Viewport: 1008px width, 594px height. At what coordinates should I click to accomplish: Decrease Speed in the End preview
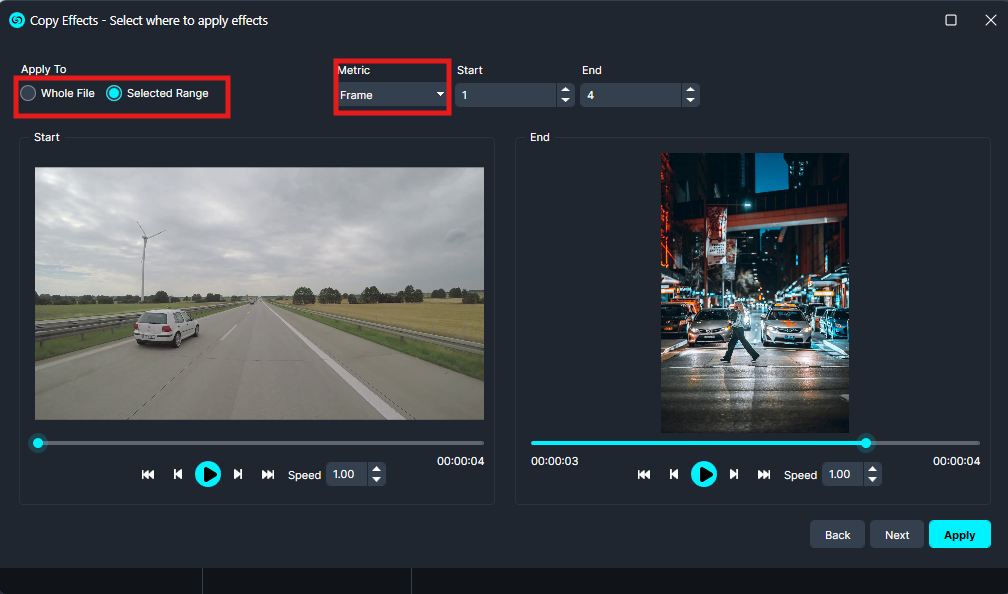pyautogui.click(x=872, y=480)
